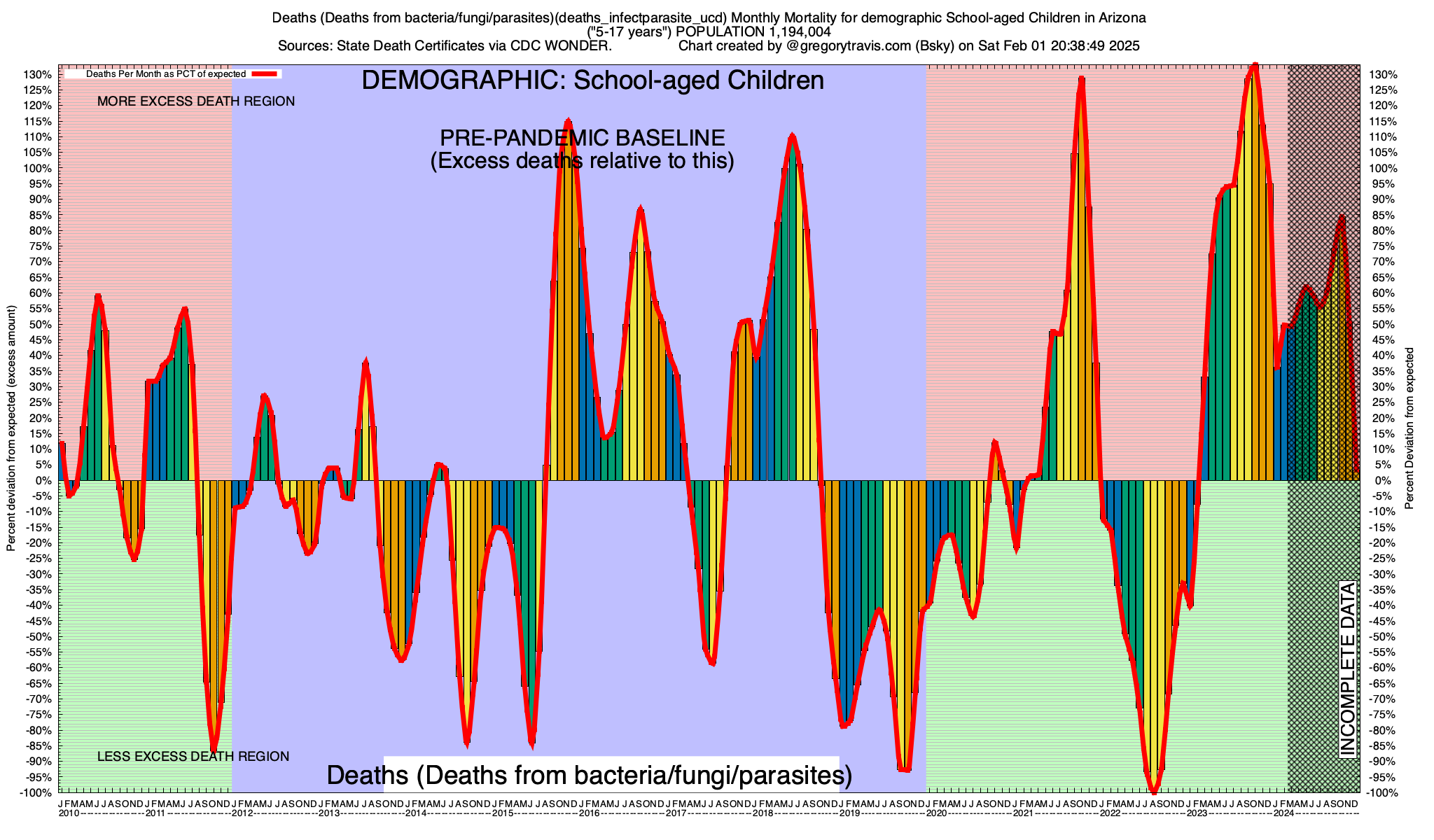This screenshot has height=840, width=1434.
Task: Click the 'PRE-PANDEMIC BASELINE' heading
Action: [x=582, y=137]
